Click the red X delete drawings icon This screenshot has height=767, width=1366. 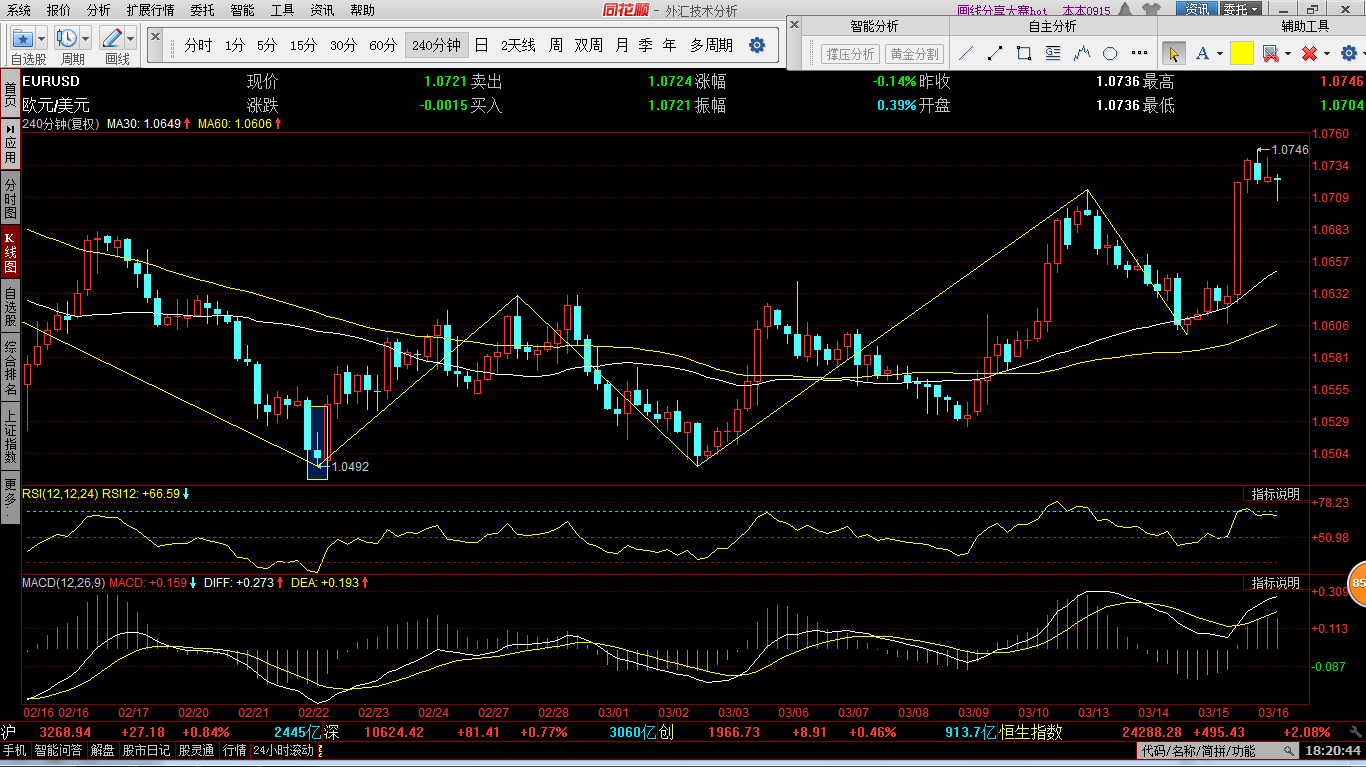coord(1309,53)
